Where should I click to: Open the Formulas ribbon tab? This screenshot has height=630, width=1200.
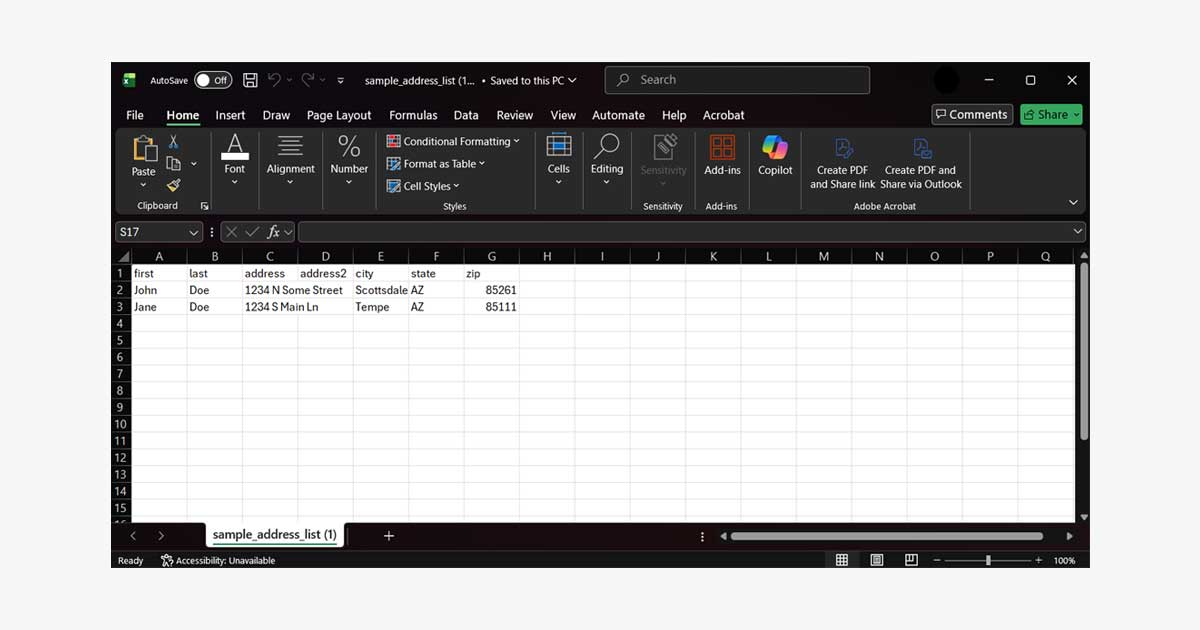(x=413, y=115)
